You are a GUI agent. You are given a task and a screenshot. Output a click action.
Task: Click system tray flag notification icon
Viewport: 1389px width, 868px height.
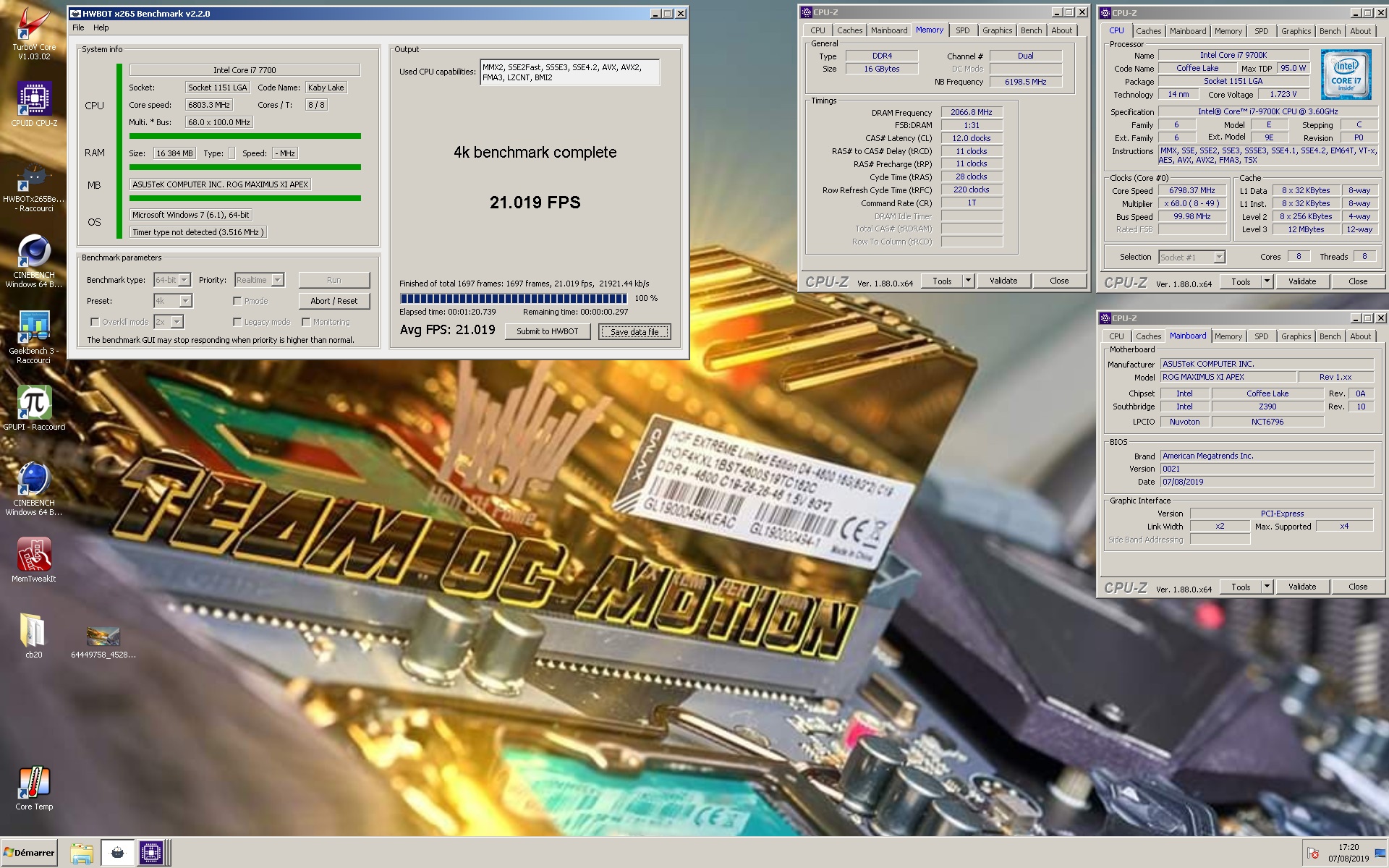1313,854
